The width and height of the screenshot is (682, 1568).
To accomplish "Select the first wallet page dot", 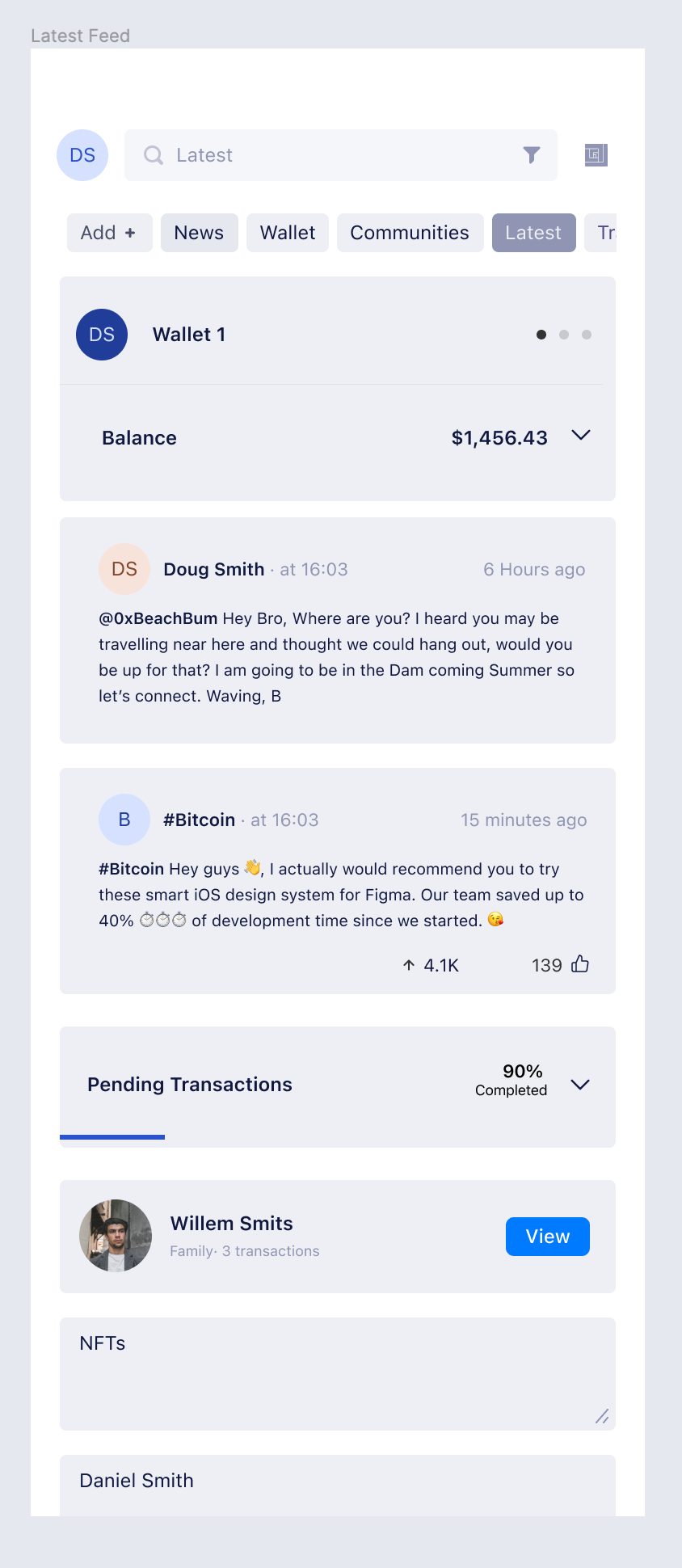I will pos(541,335).
